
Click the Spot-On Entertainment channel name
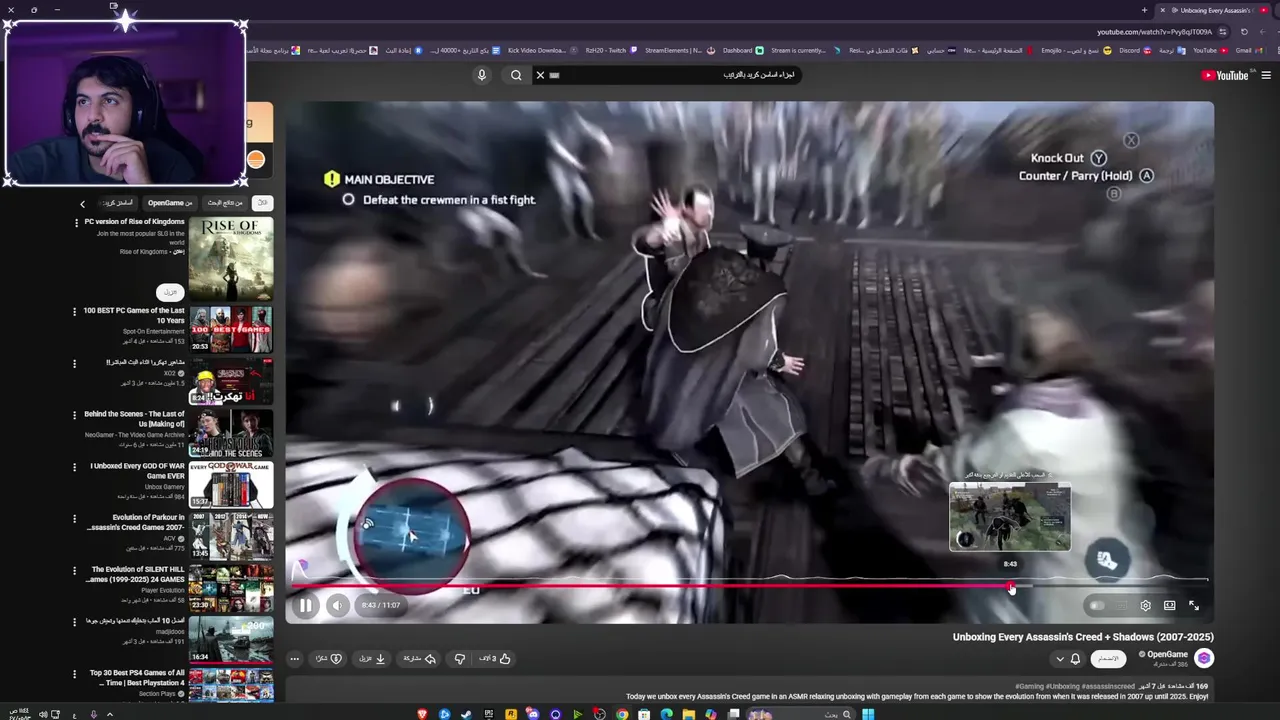coord(154,331)
